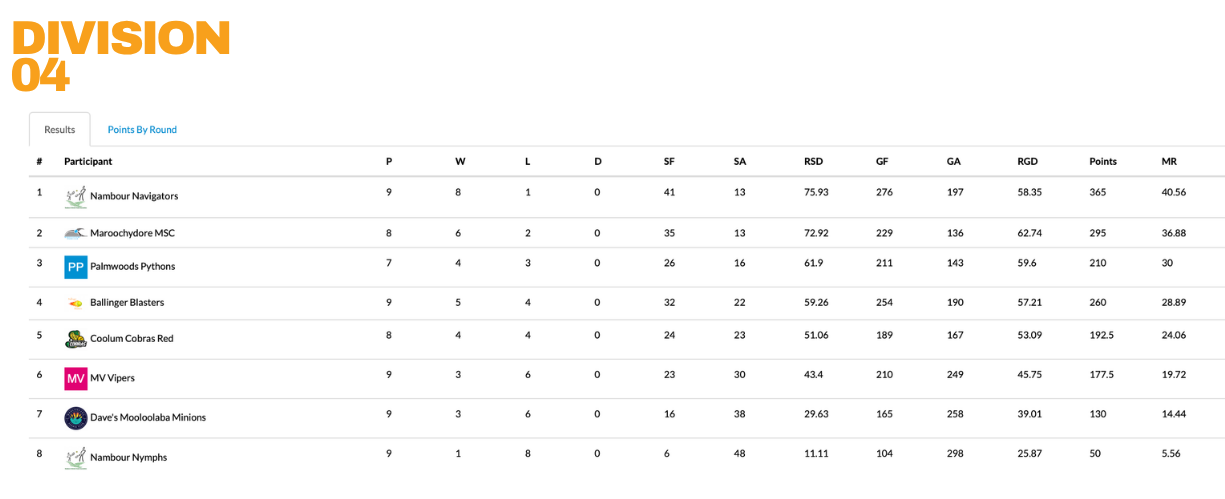Switch to the Points By Round tab
The image size is (1225, 499).
[x=142, y=130]
